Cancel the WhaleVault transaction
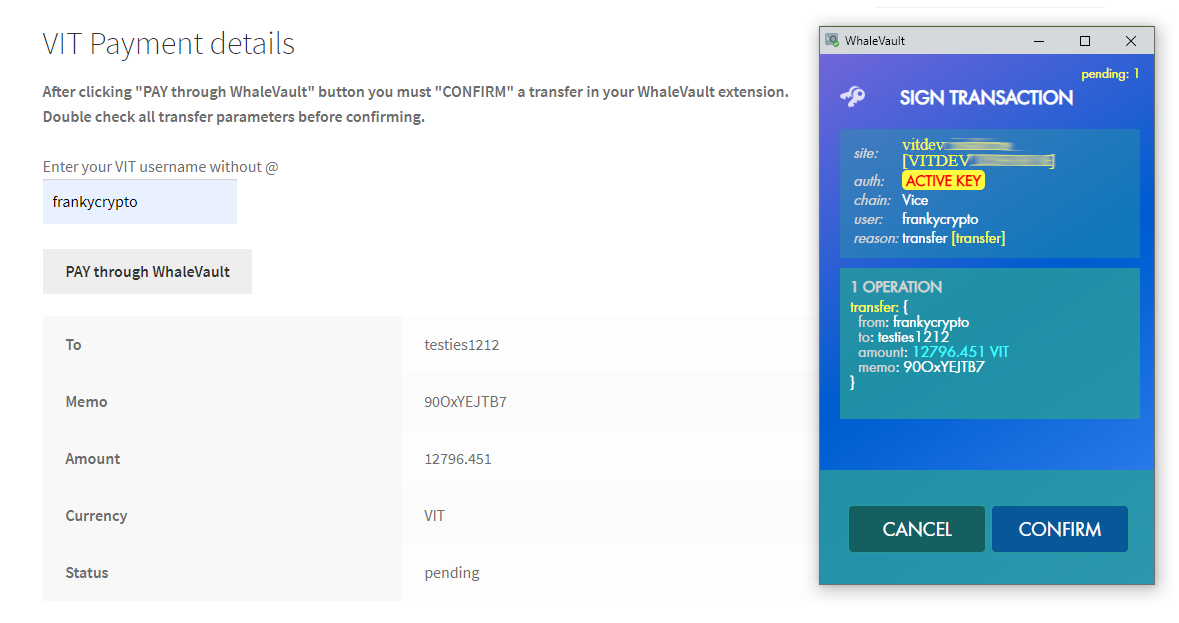1179x623 pixels. [x=917, y=529]
